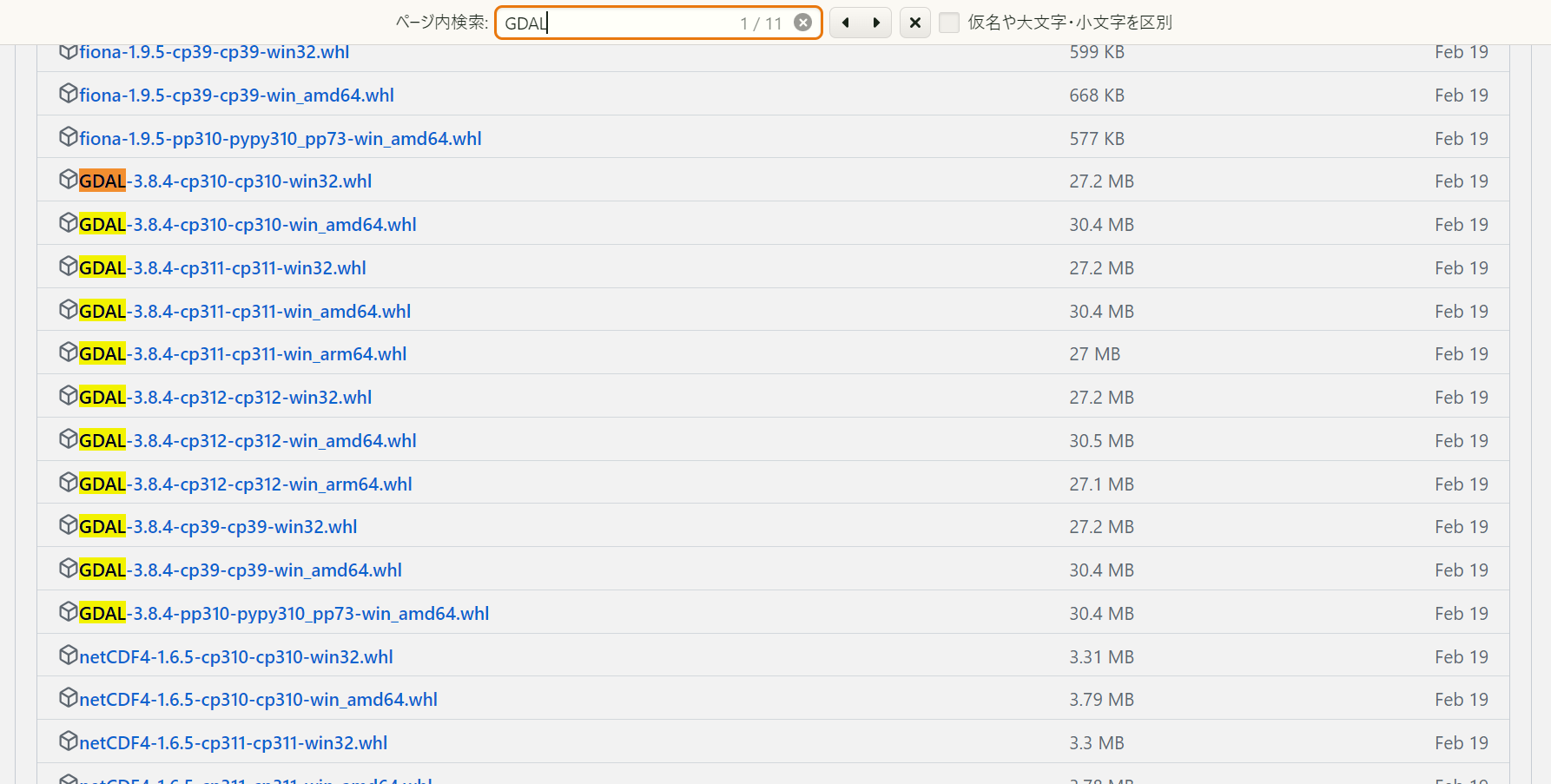Go to the previous search match
The image size is (1551, 784).
(845, 23)
